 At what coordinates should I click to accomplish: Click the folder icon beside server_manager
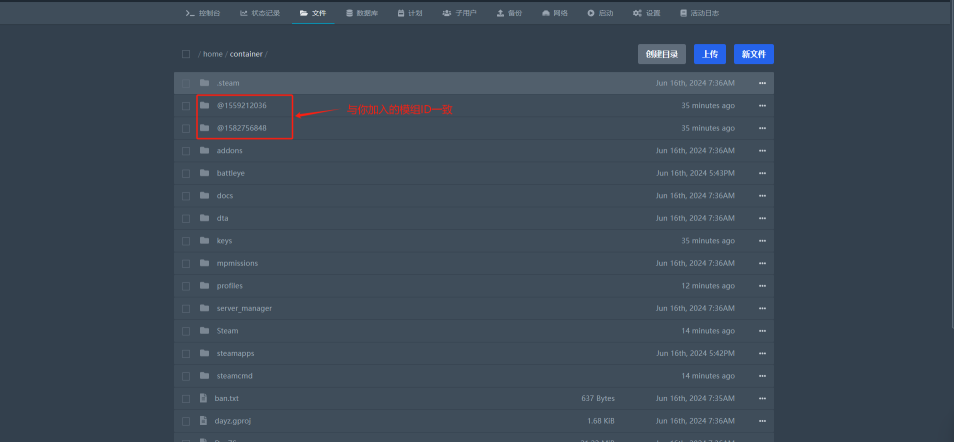204,308
